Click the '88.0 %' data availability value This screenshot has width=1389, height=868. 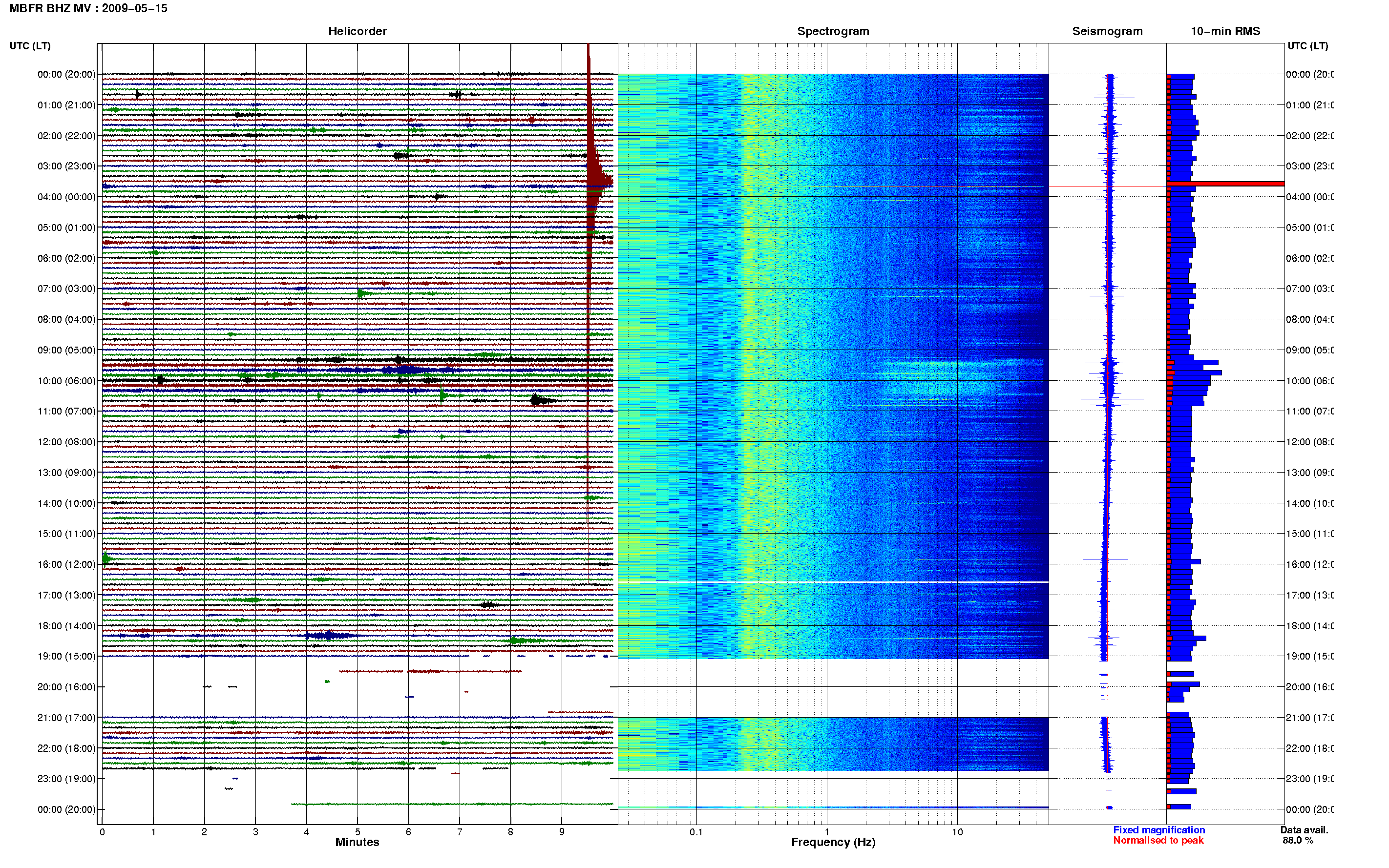click(x=1298, y=841)
